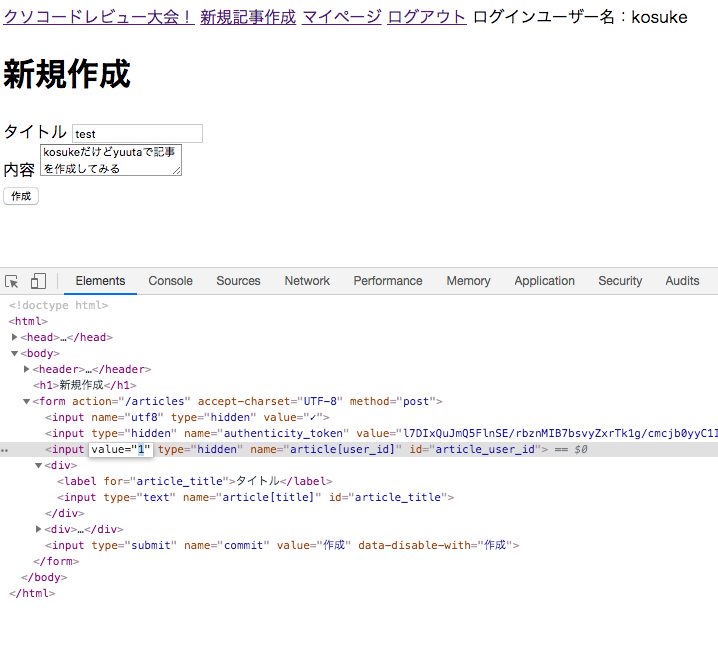
Task: Open the Elements tab
Action: pos(100,281)
